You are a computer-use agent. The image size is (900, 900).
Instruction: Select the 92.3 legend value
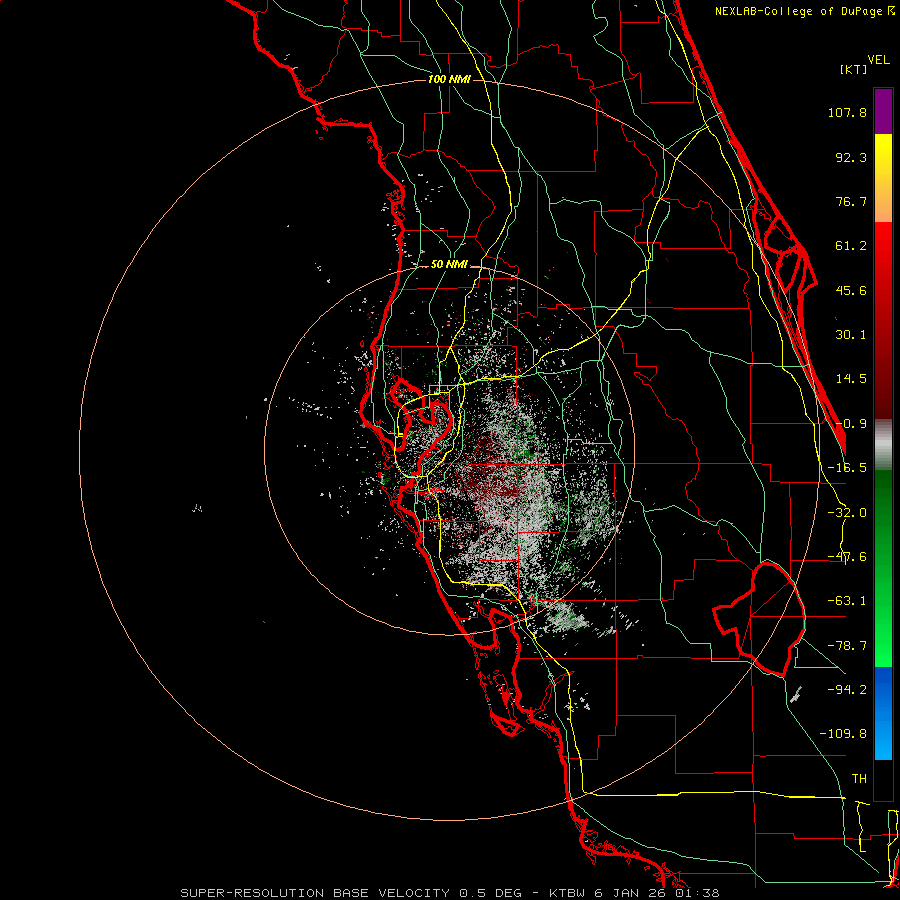click(x=851, y=157)
